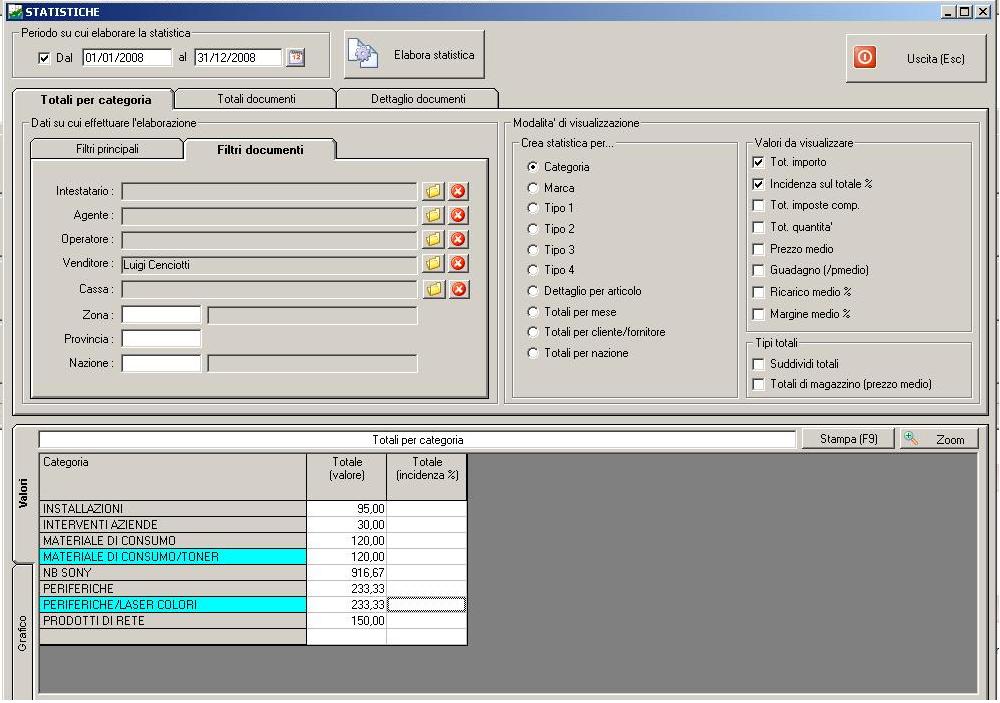Select Totali per nazione radio option
This screenshot has width=1000, height=703.
tap(533, 353)
